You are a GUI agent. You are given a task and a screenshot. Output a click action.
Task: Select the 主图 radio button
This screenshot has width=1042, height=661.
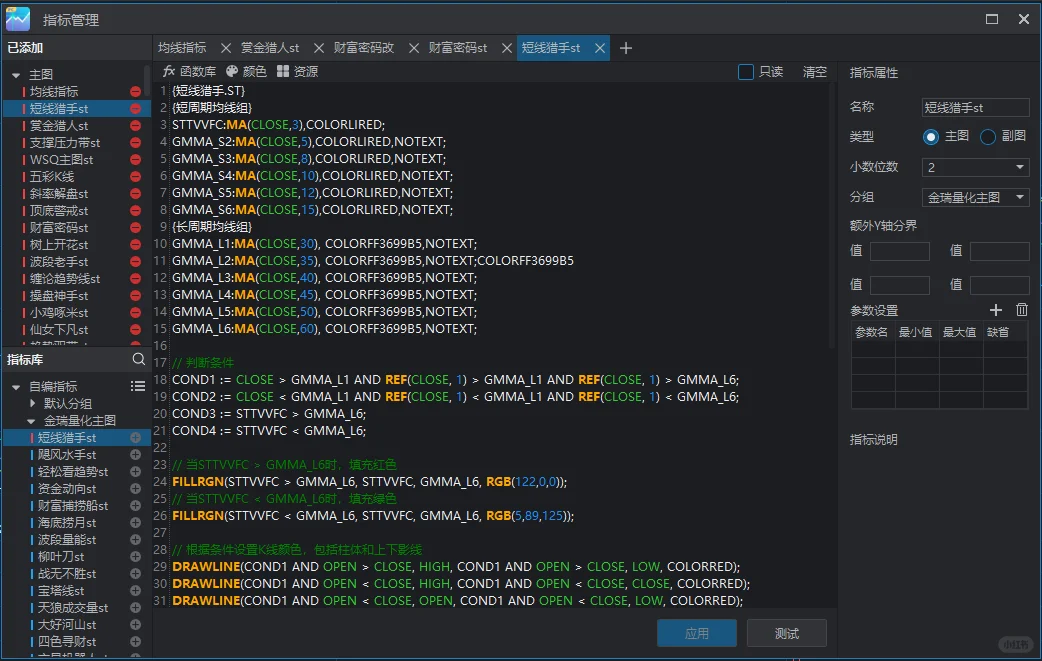click(931, 137)
